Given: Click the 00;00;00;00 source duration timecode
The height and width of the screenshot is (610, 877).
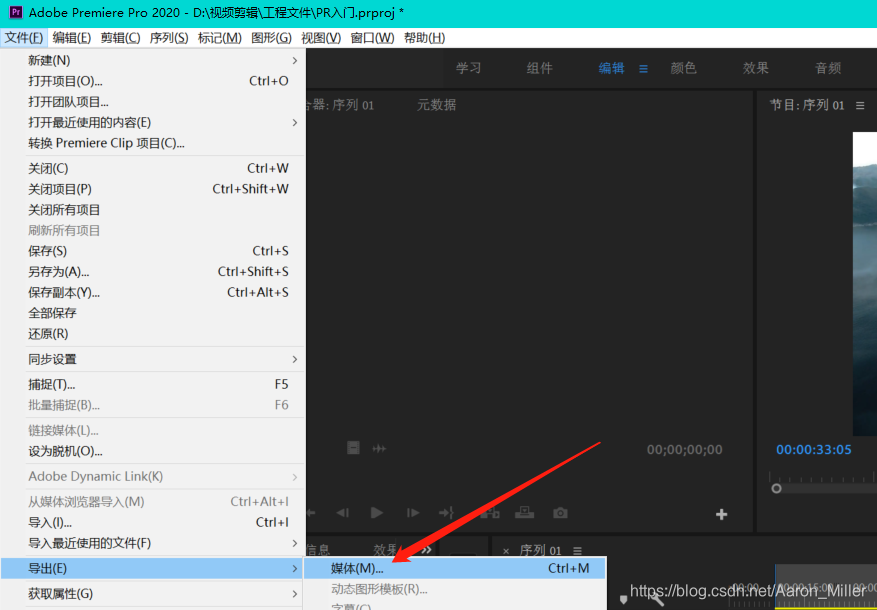Looking at the screenshot, I should coord(684,450).
